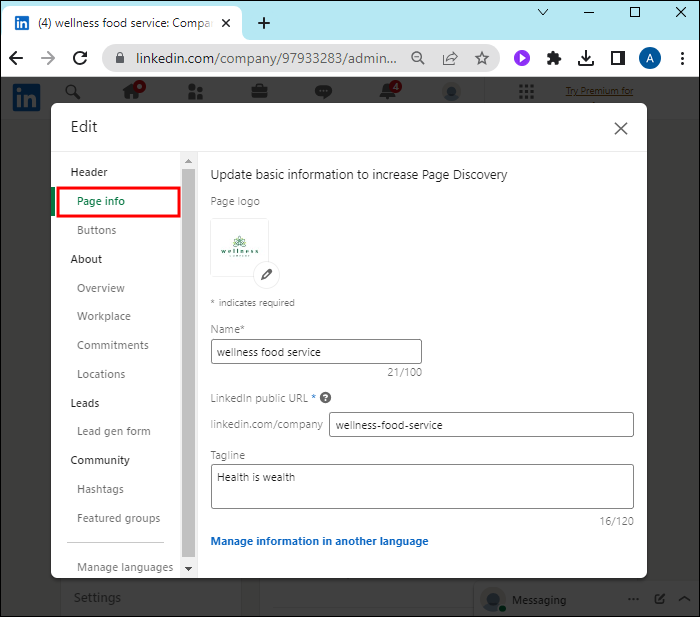Open the browser Extensions puzzle icon

[x=554, y=58]
